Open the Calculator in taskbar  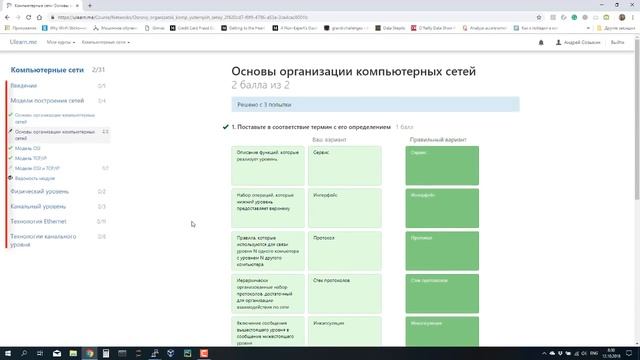click(106, 353)
